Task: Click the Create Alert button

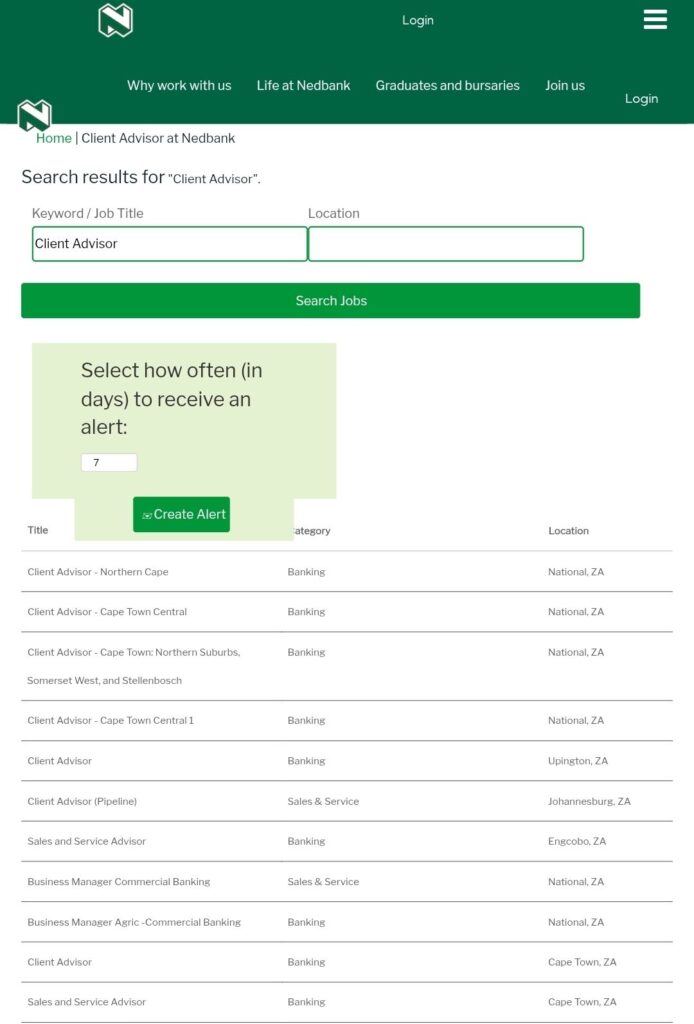Action: click(x=181, y=514)
